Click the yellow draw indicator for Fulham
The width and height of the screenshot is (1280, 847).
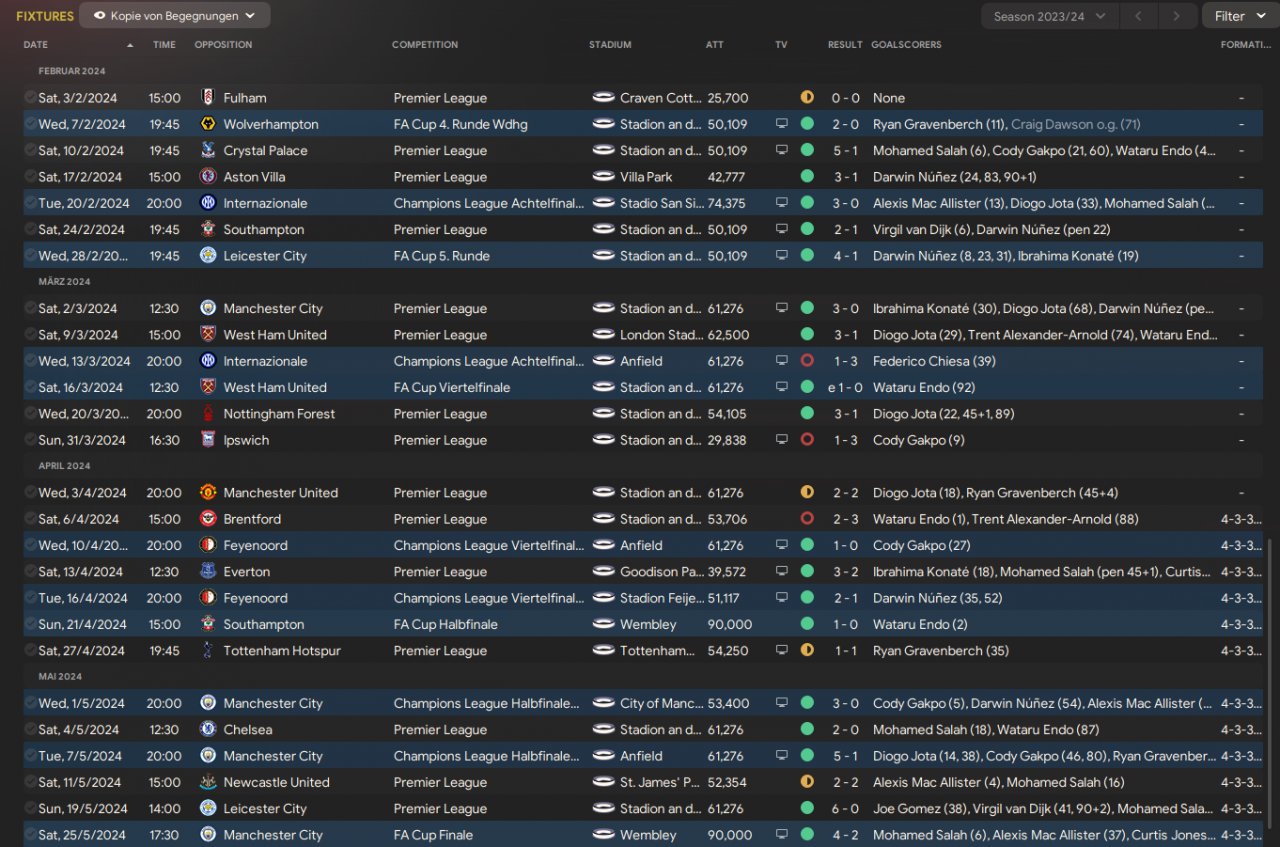point(807,98)
